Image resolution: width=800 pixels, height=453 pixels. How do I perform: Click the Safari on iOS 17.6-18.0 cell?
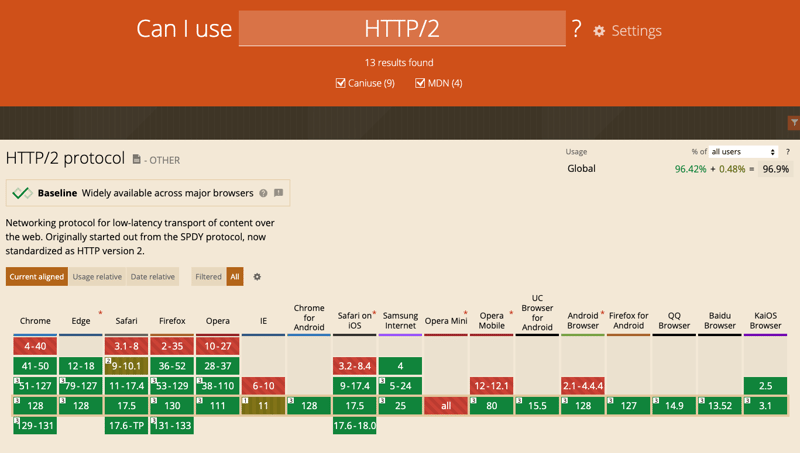[355, 425]
